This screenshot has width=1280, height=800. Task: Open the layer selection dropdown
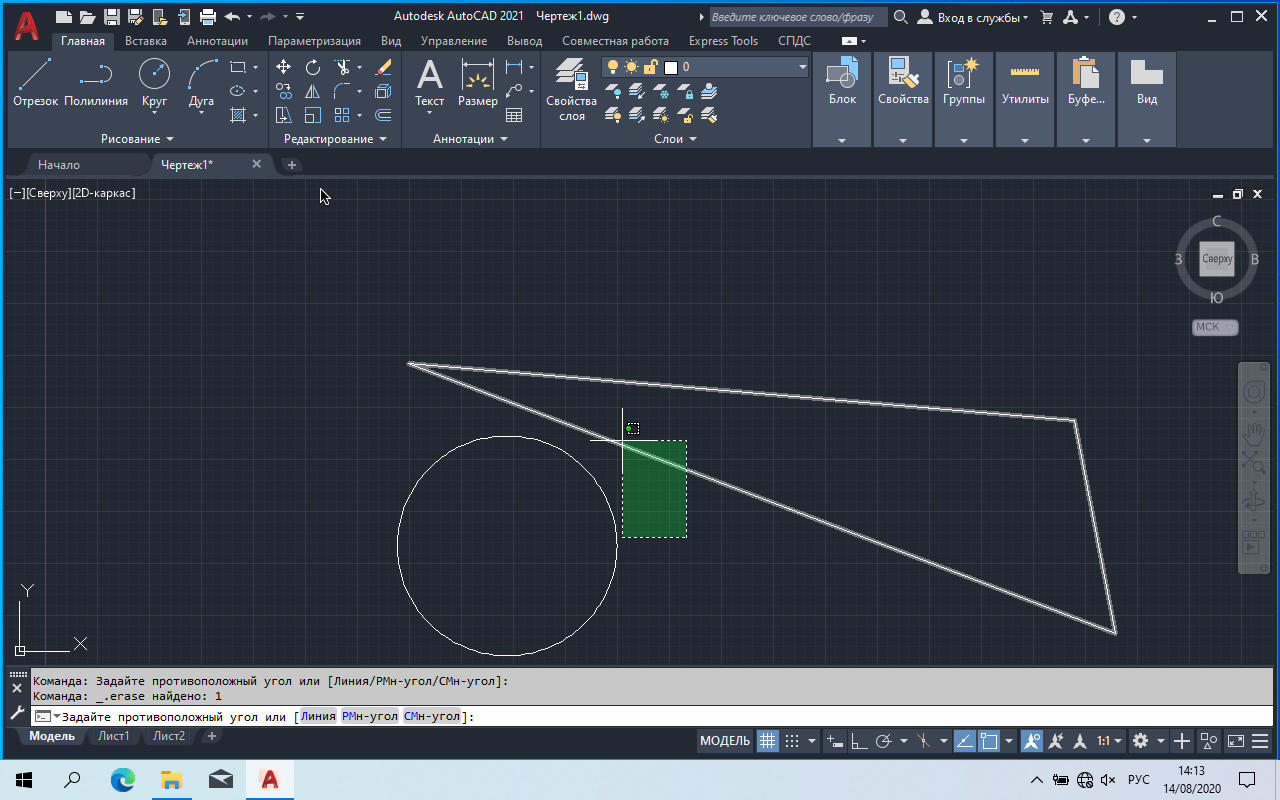802,67
